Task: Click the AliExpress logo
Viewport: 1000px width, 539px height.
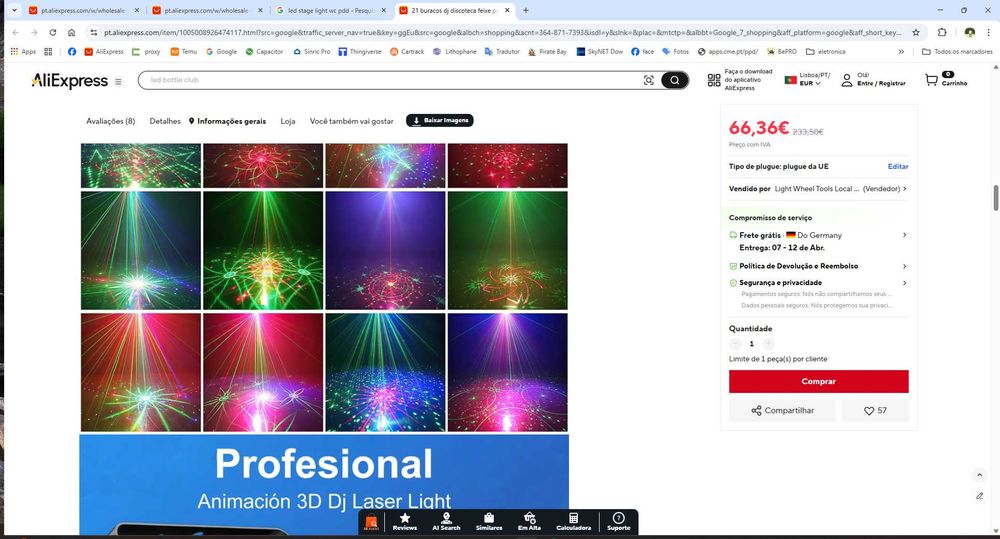Action: [70, 81]
